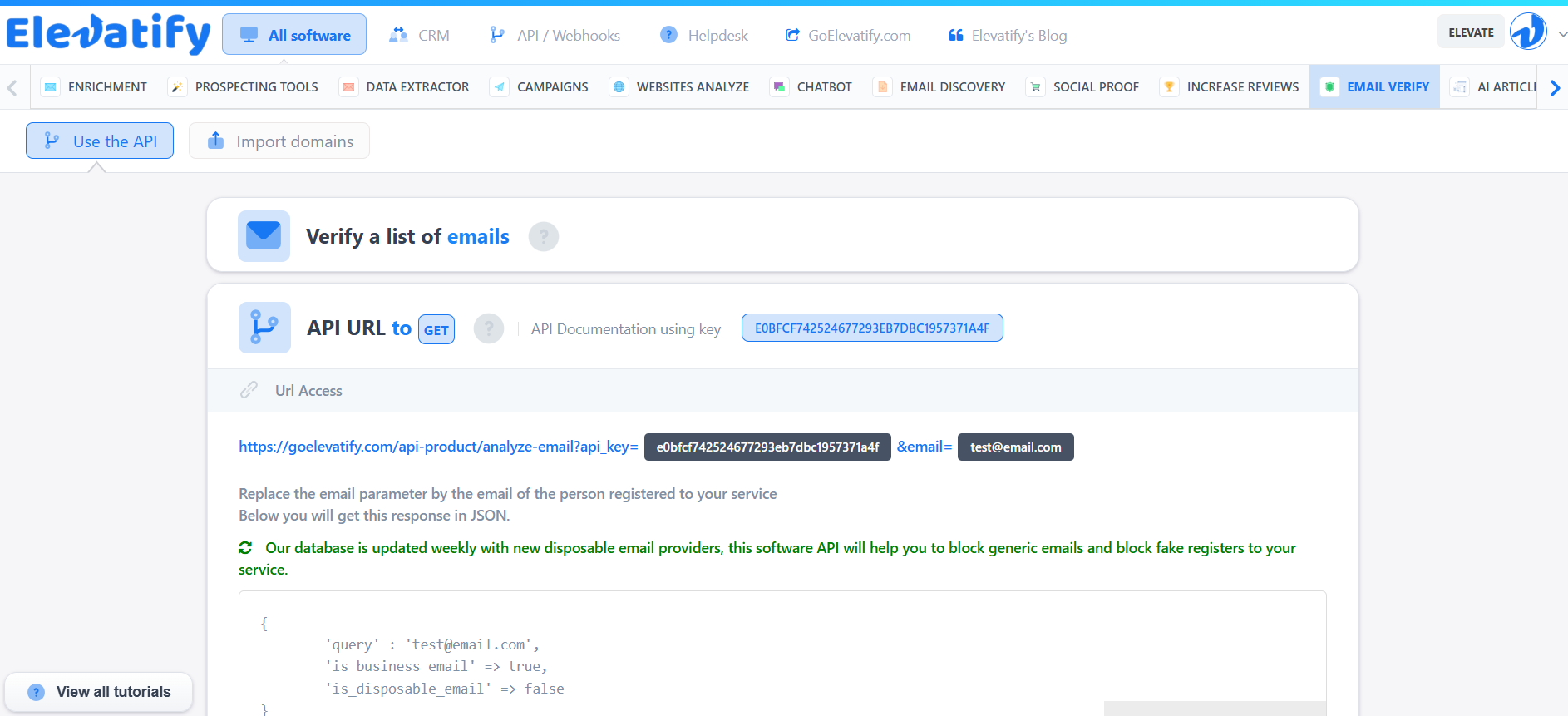Click the Elevatify logo
1568x716 pixels.
point(108,34)
